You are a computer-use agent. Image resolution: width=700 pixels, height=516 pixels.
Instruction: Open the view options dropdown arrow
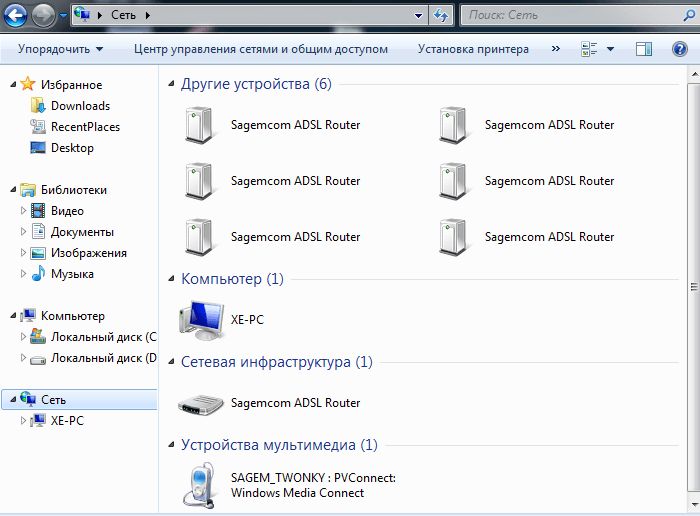point(611,49)
